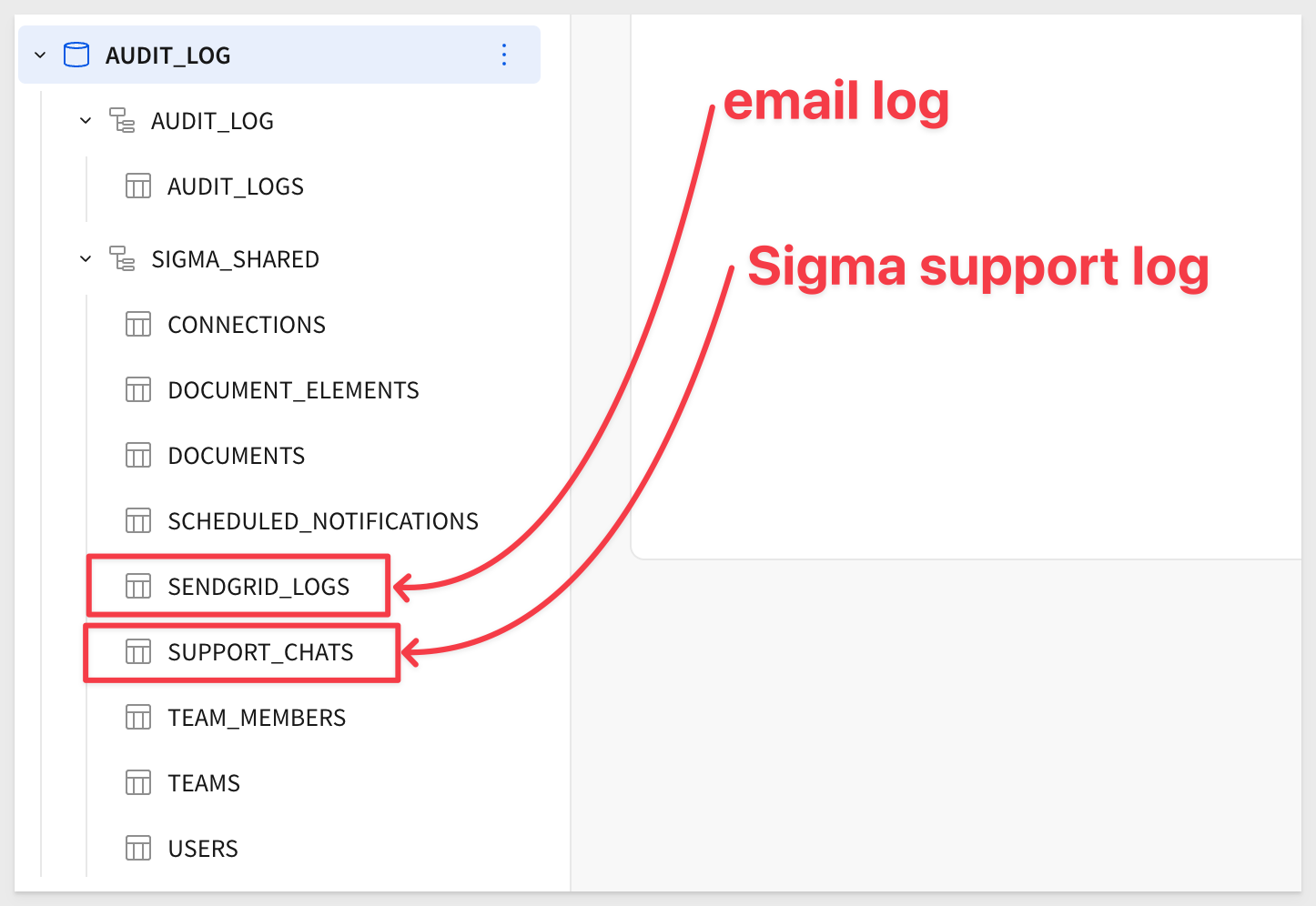This screenshot has width=1316, height=906.
Task: Click the table icon beside USERS
Action: pyautogui.click(x=138, y=849)
